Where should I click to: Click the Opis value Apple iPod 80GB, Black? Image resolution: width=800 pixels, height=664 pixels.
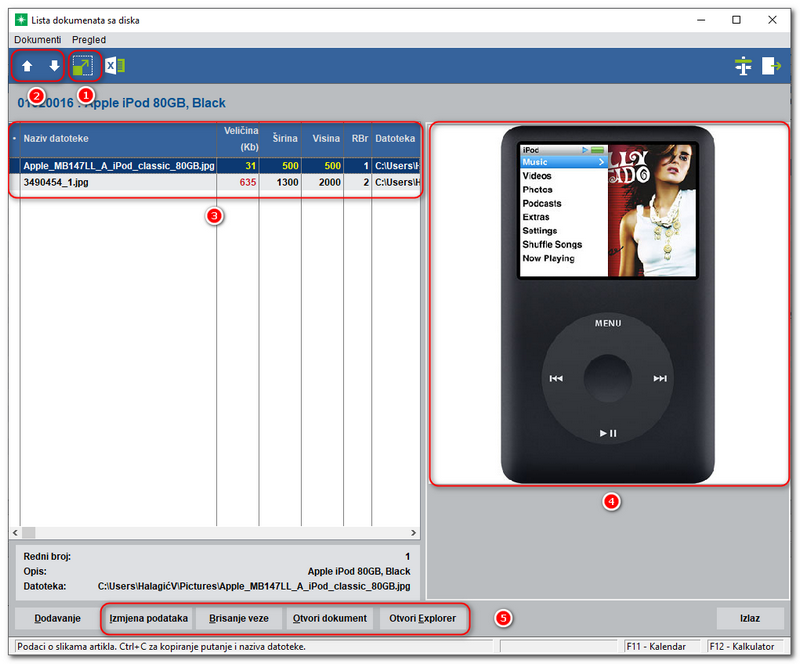coord(359,572)
